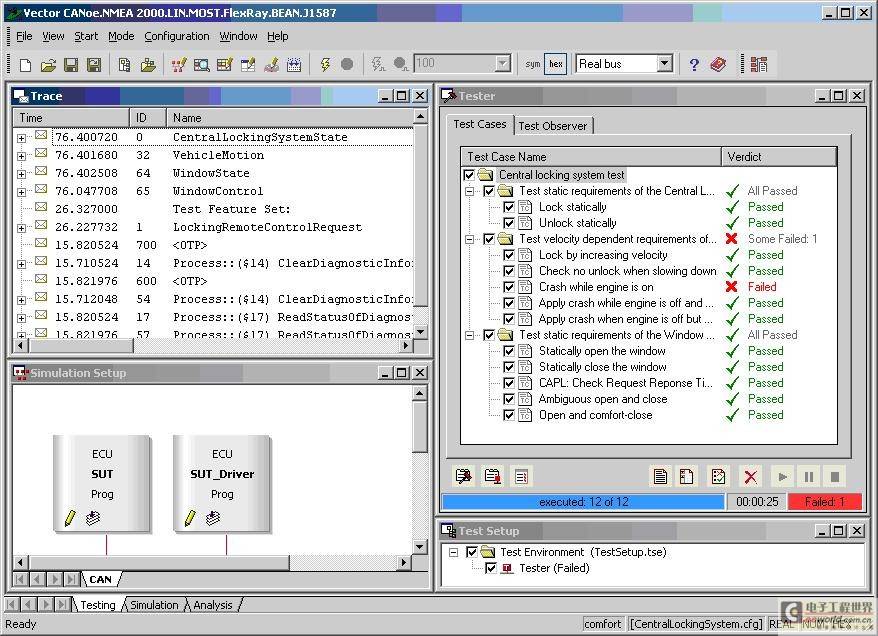878x636 pixels.
Task: Open the disabled 100 value dropdown
Action: tap(503, 64)
